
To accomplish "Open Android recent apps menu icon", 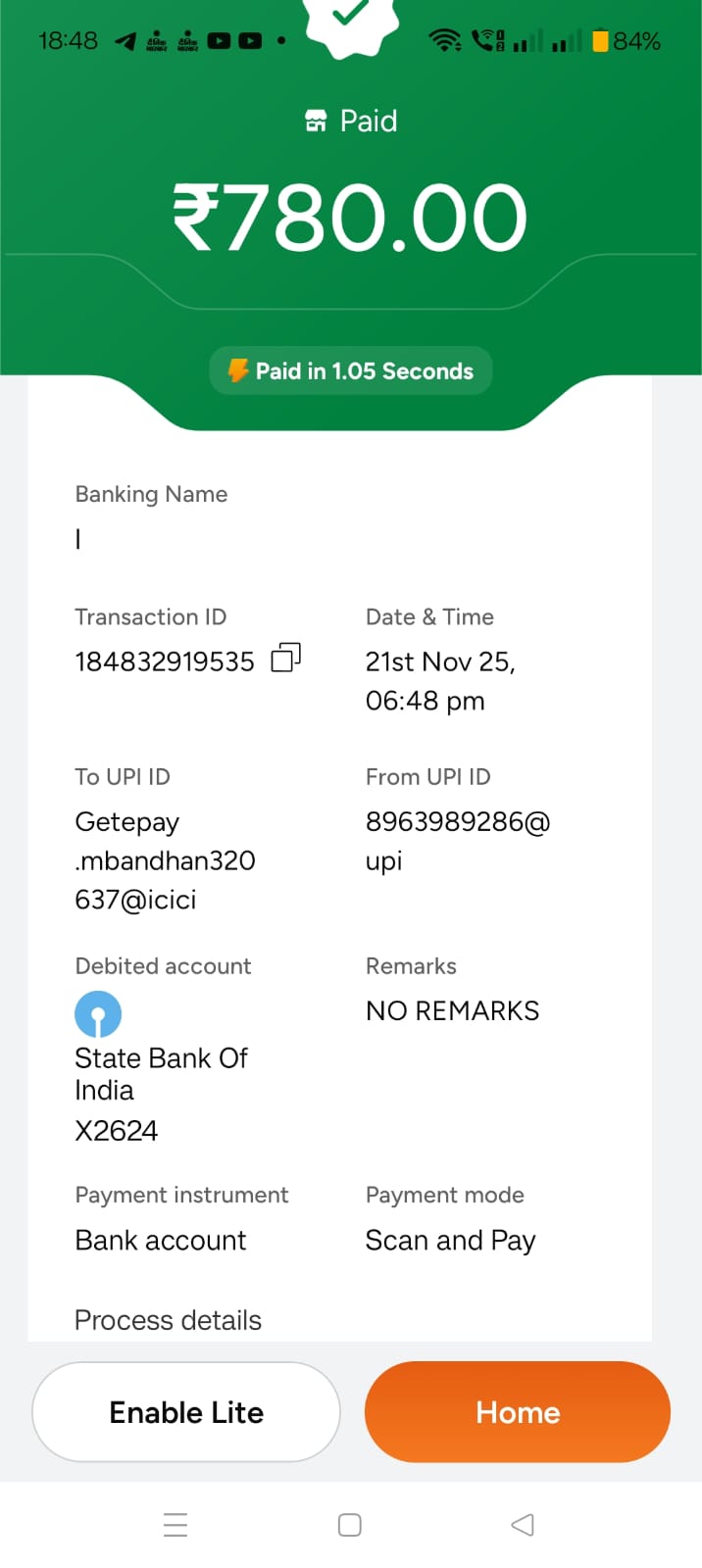I will point(175,1525).
